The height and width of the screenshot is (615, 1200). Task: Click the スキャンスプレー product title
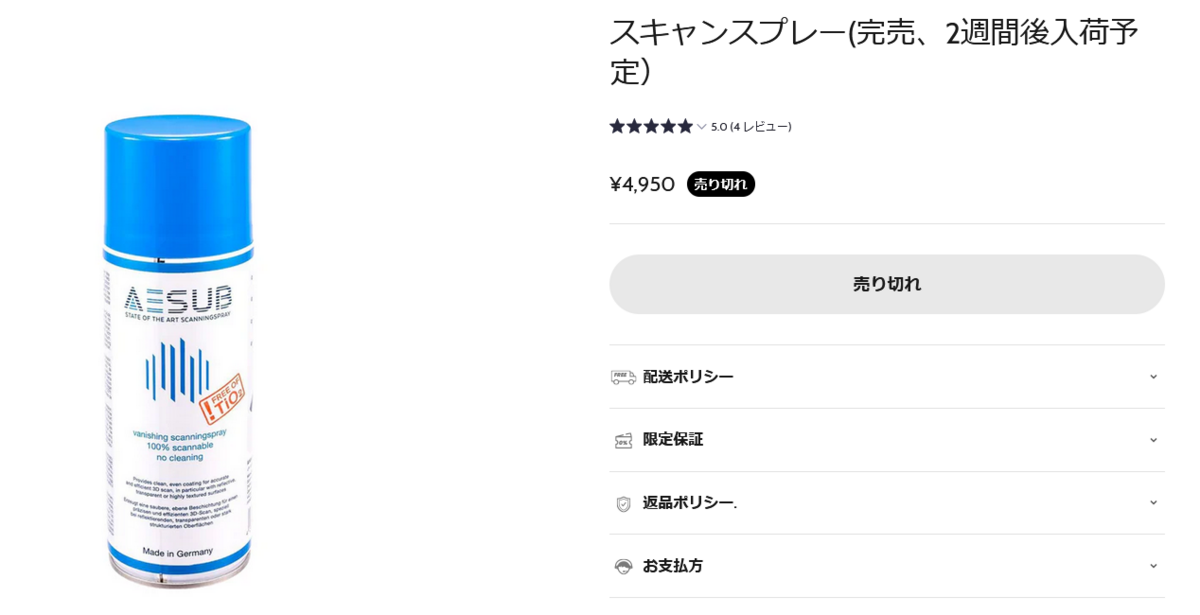pos(874,51)
